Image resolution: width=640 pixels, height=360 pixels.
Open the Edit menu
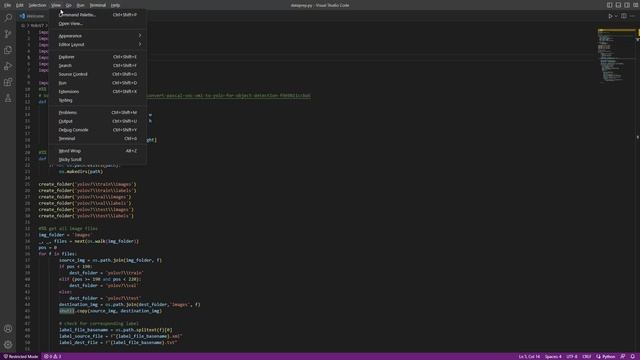pos(20,5)
